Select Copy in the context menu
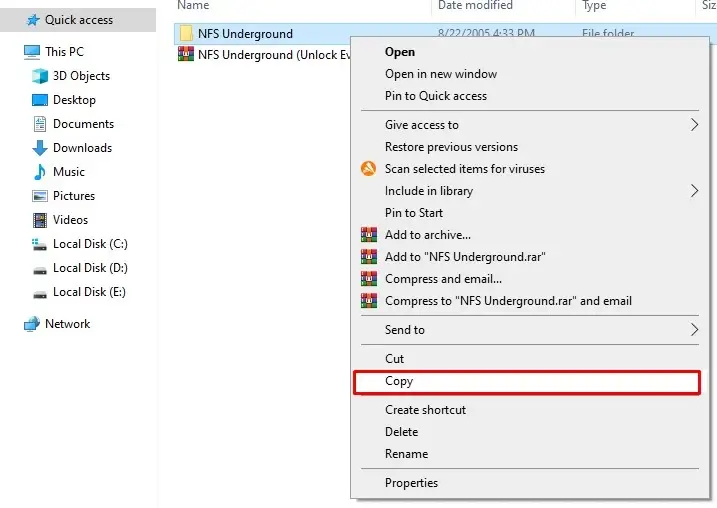 click(527, 382)
